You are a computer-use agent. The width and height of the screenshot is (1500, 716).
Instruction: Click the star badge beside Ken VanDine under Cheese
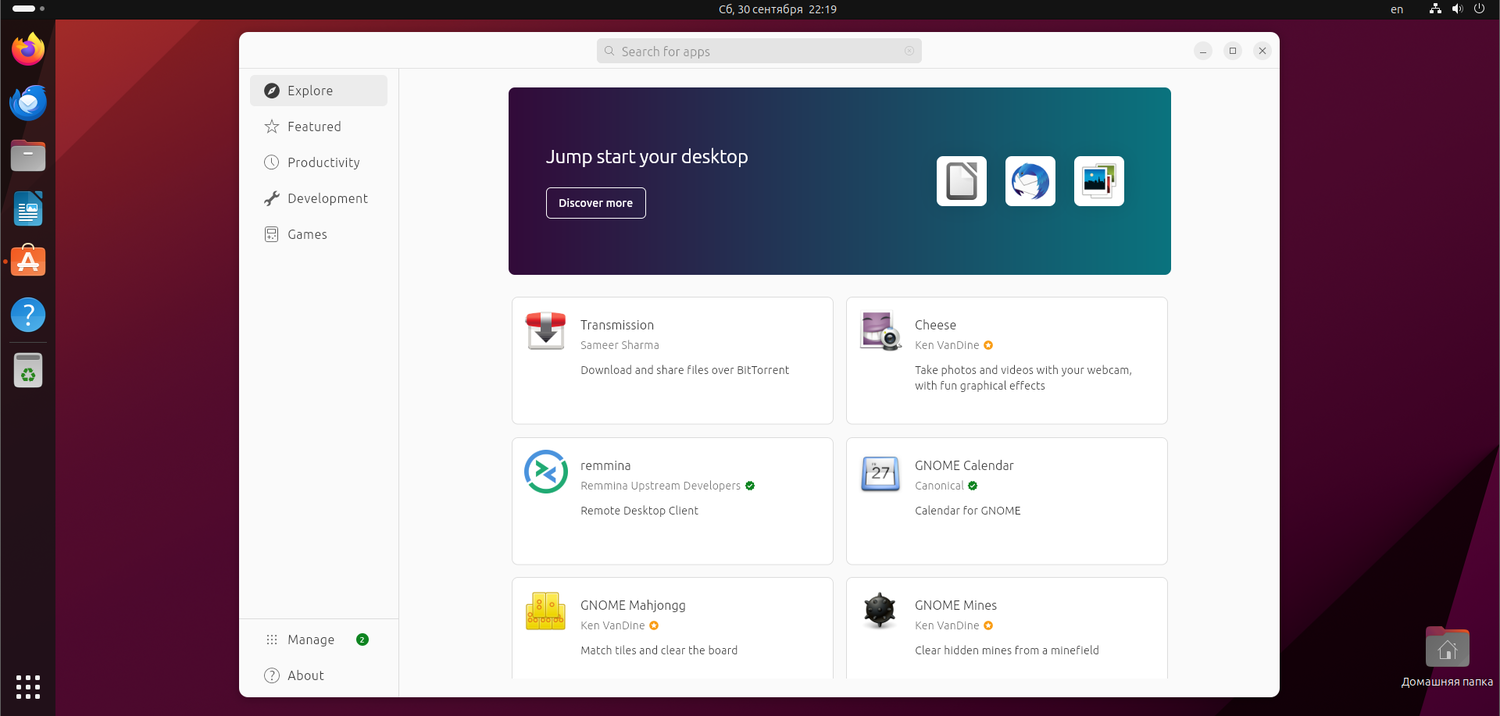tap(988, 346)
